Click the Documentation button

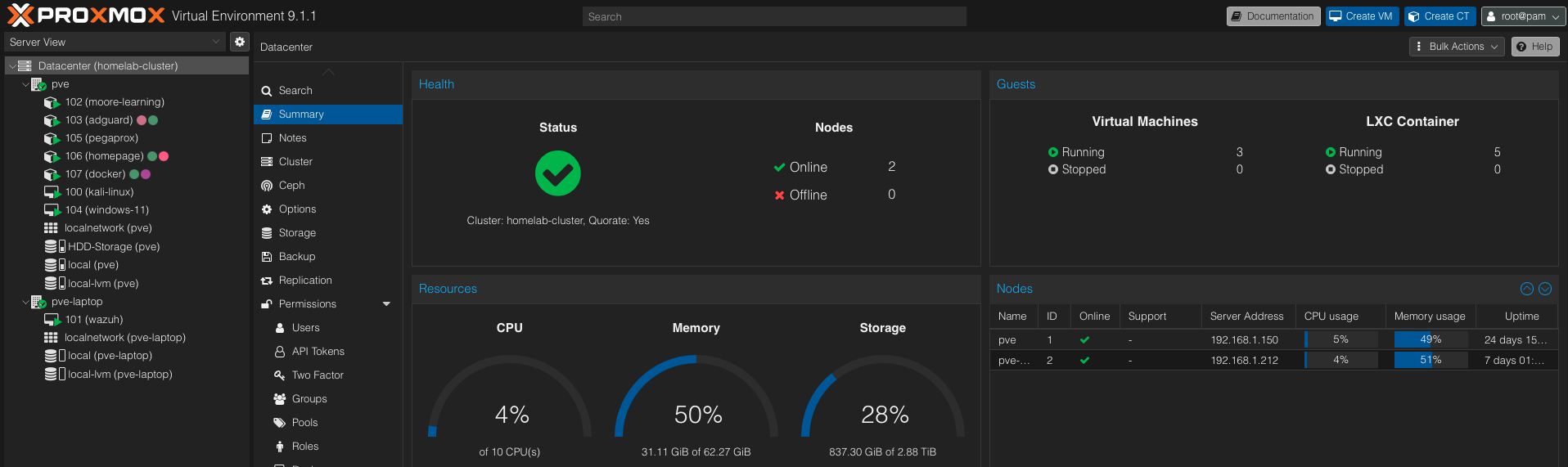[1273, 16]
